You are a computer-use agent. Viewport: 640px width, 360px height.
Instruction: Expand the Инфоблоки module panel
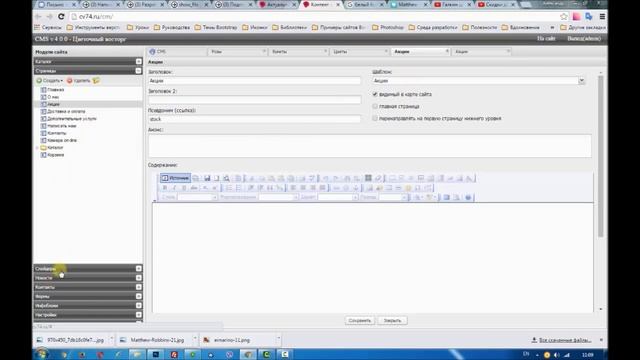tap(139, 306)
